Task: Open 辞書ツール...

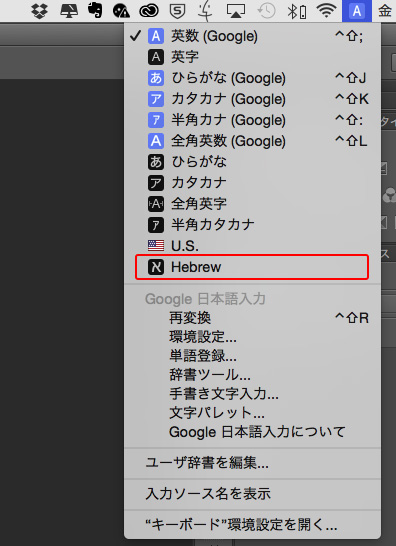Action: click(252, 375)
